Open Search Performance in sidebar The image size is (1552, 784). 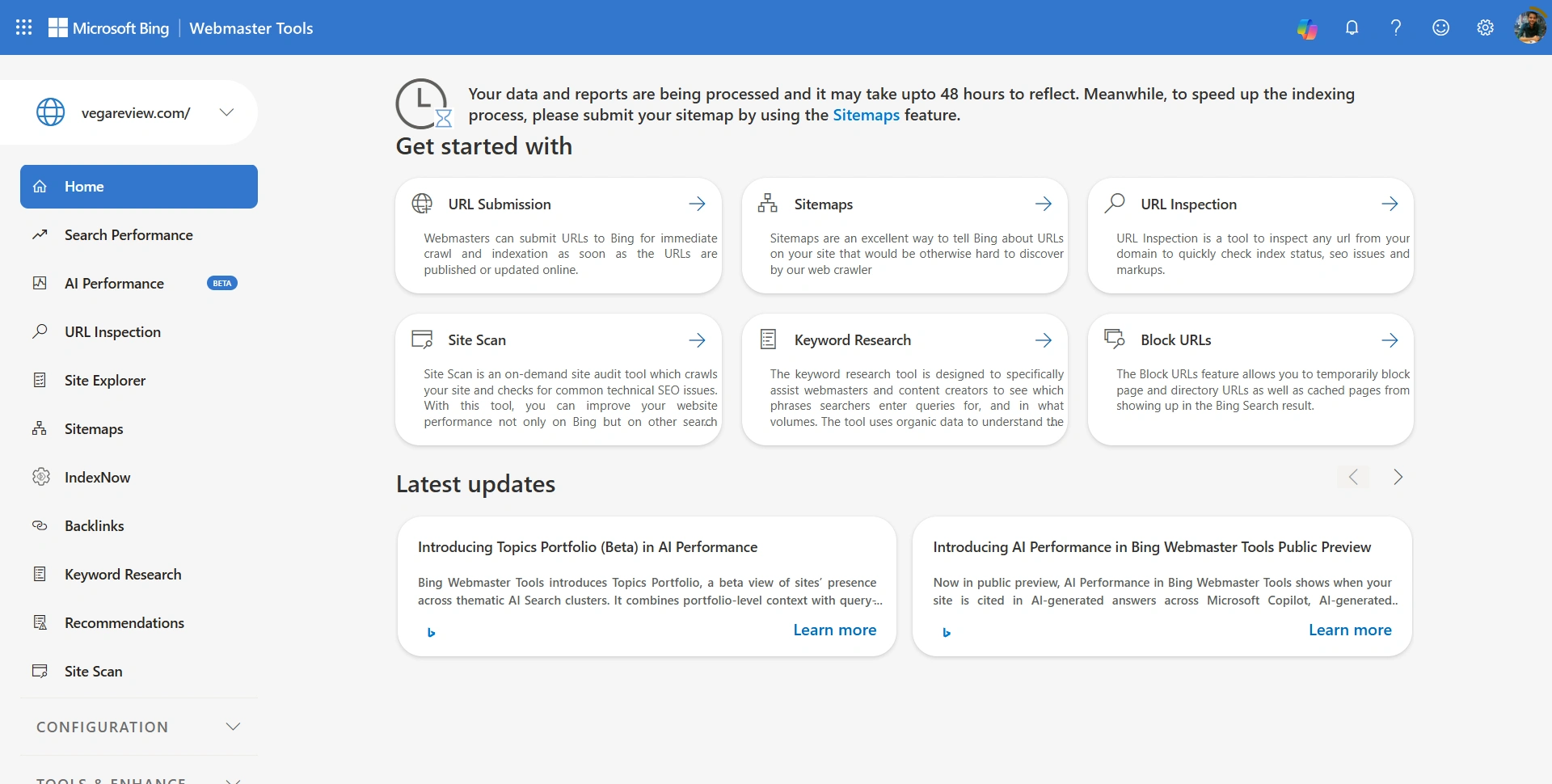point(139,235)
